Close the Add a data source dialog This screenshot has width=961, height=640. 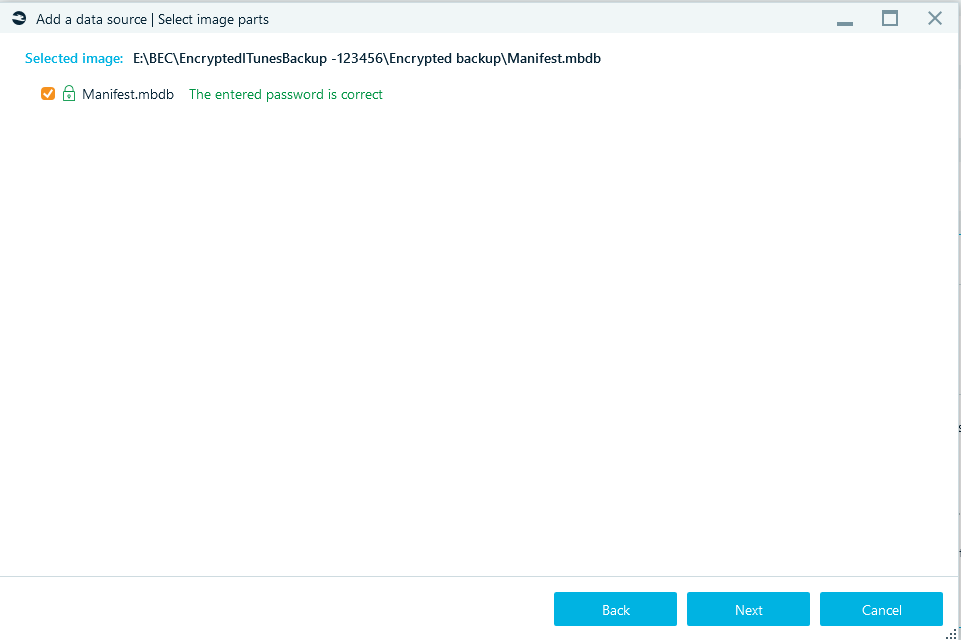click(x=935, y=18)
